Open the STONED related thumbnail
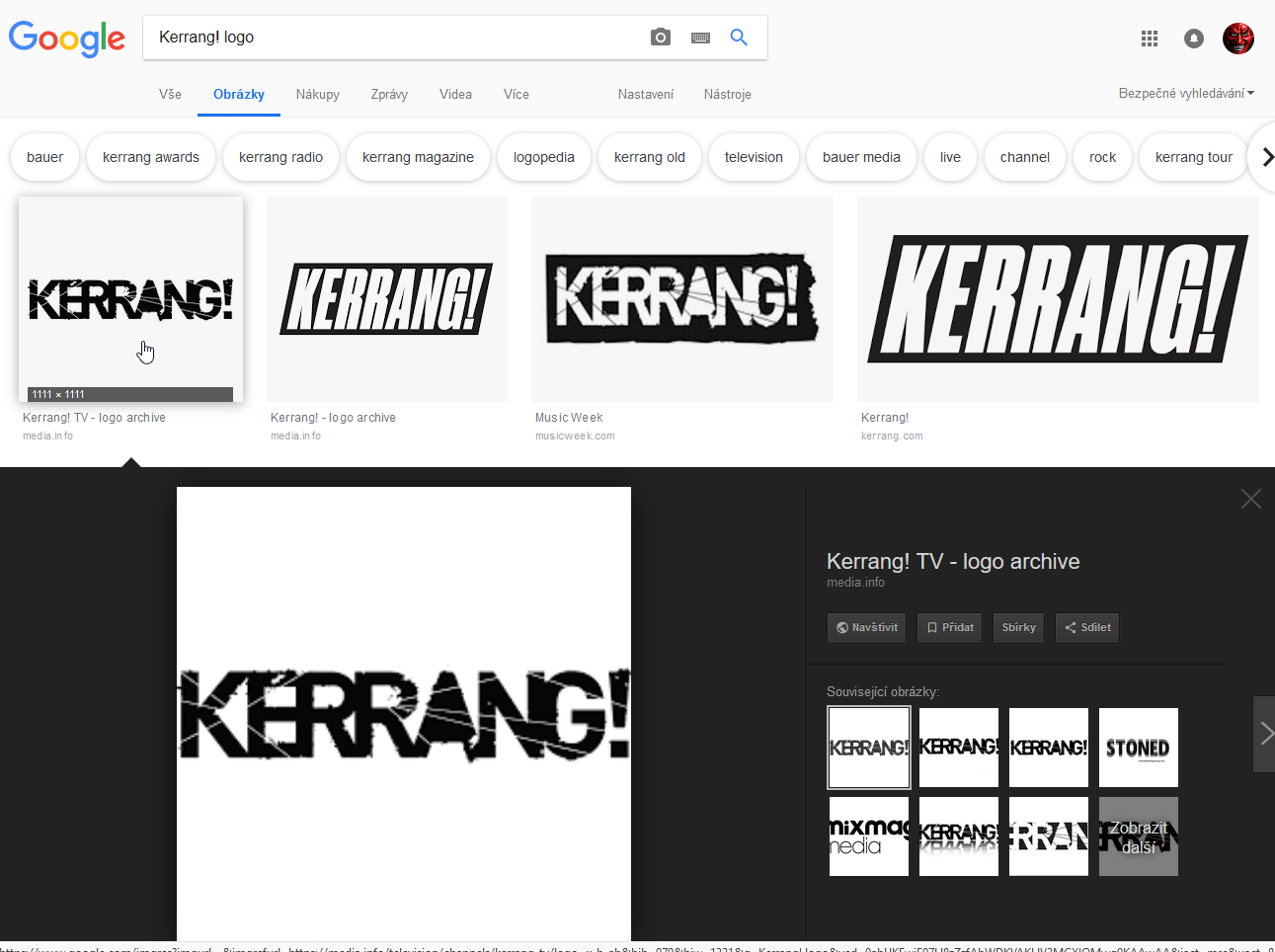Viewport: 1275px width, 952px height. [x=1139, y=748]
